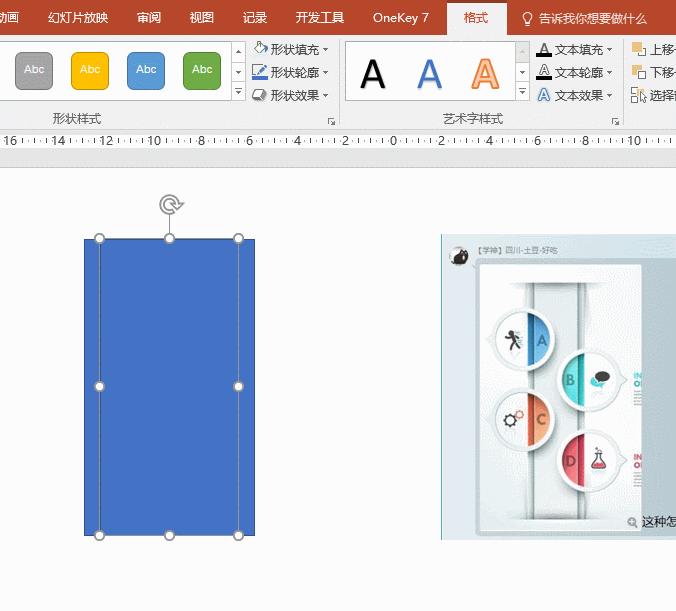Apply the black WordArt letter A style
The image size is (676, 611).
[x=373, y=73]
